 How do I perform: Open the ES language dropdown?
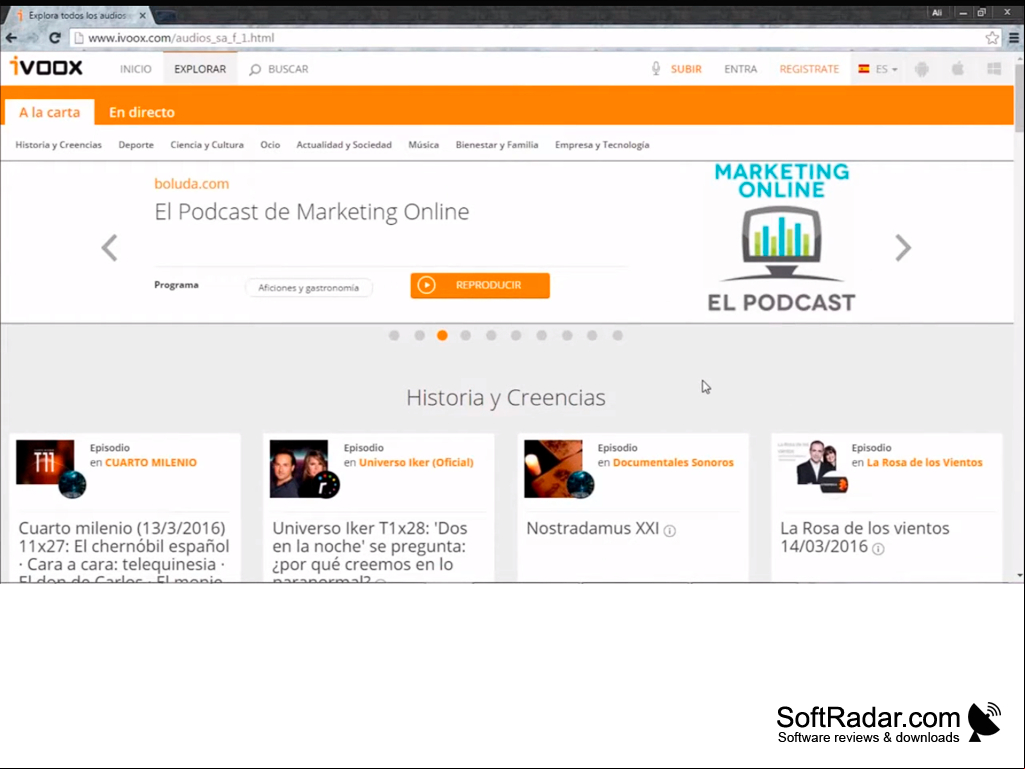pyautogui.click(x=878, y=69)
